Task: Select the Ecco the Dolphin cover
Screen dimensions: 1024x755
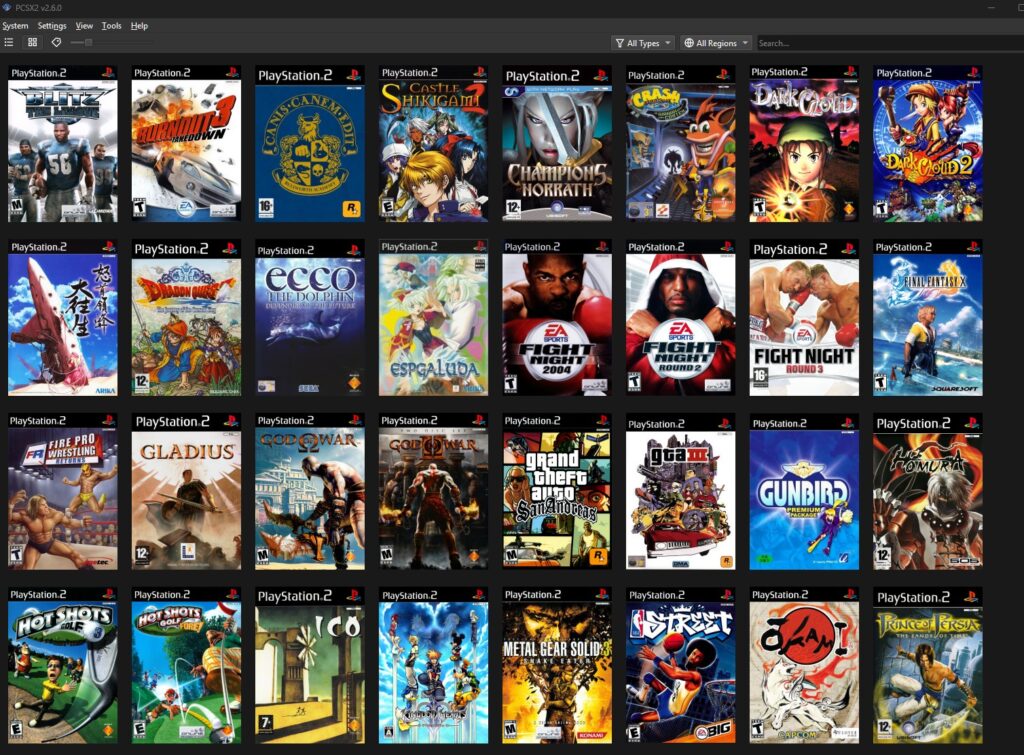Action: [310, 318]
